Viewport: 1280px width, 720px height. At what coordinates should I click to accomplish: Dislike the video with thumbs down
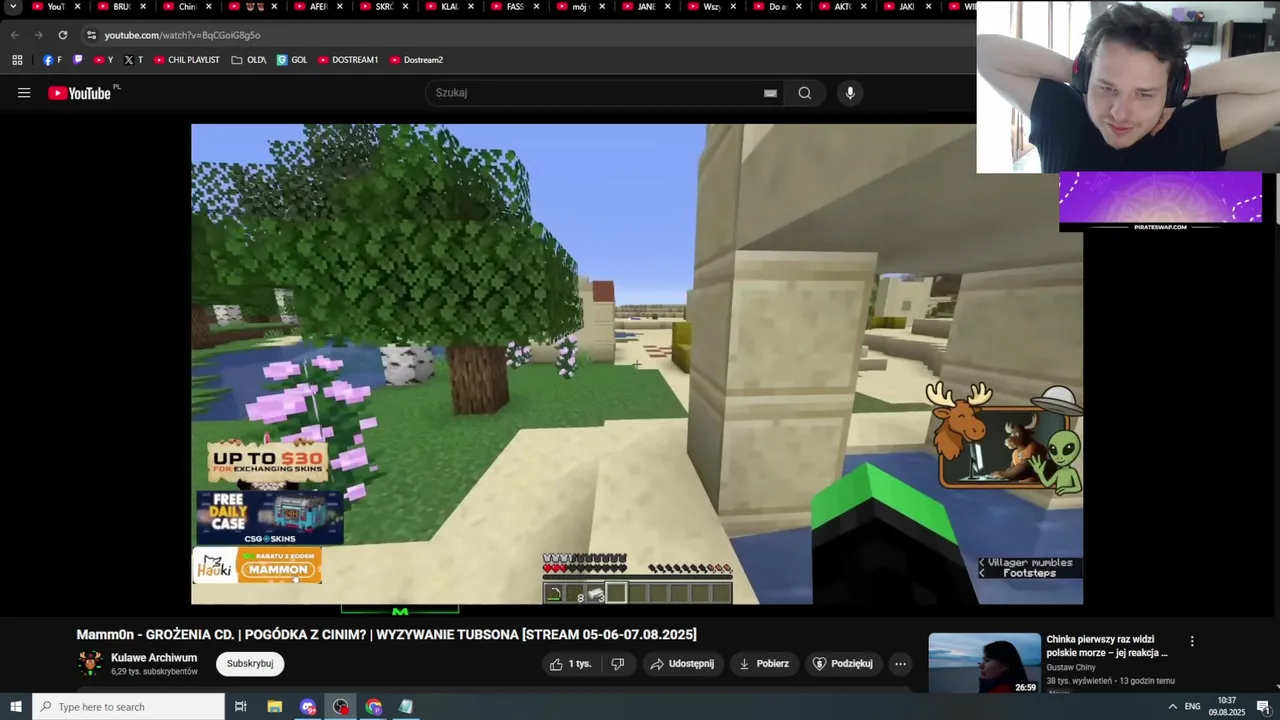tap(617, 664)
